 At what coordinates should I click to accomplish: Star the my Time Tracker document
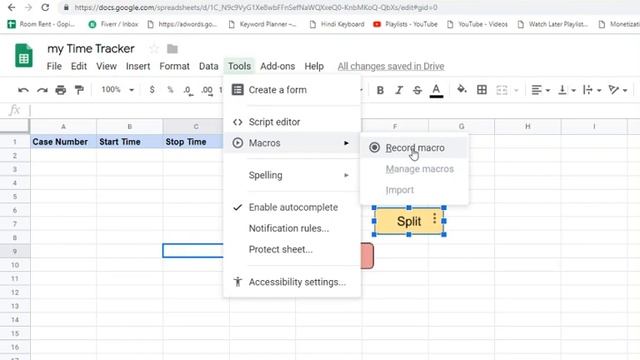(x=153, y=49)
